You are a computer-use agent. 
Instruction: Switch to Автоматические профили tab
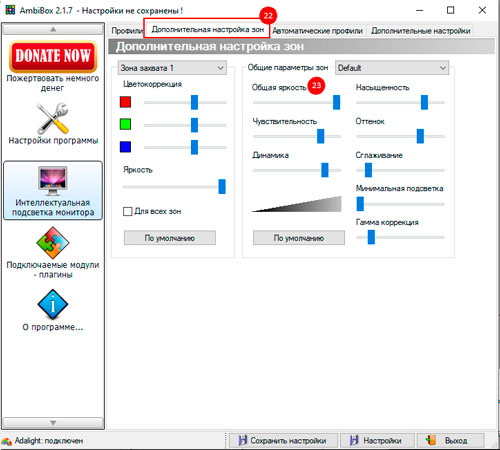[318, 31]
